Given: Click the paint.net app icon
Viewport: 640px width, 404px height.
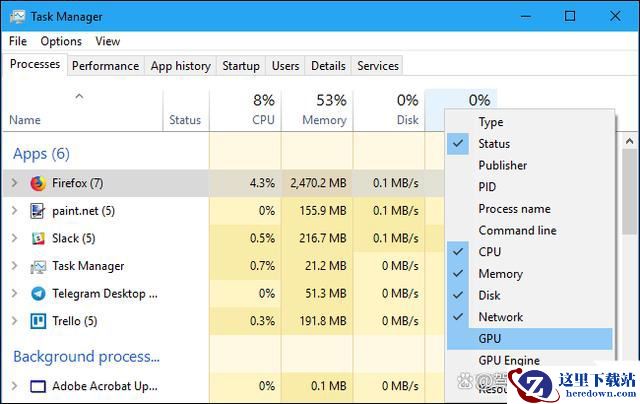Looking at the screenshot, I should 38,211.
